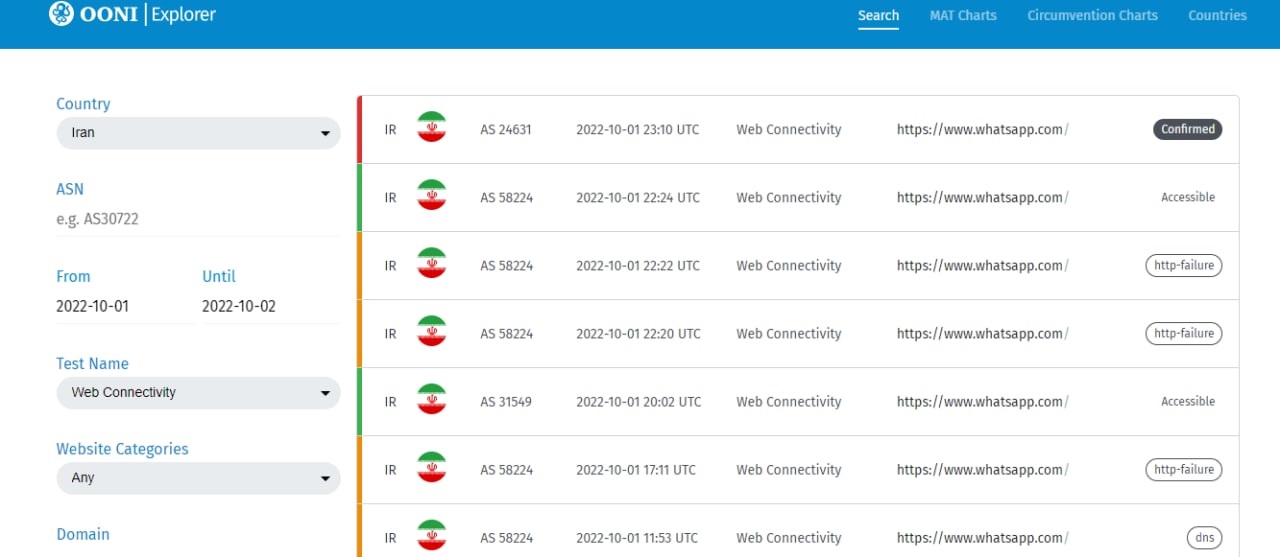The width and height of the screenshot is (1280, 557).
Task: Open the AS 31549 measurement at 20:02 UTC
Action: click(506, 401)
